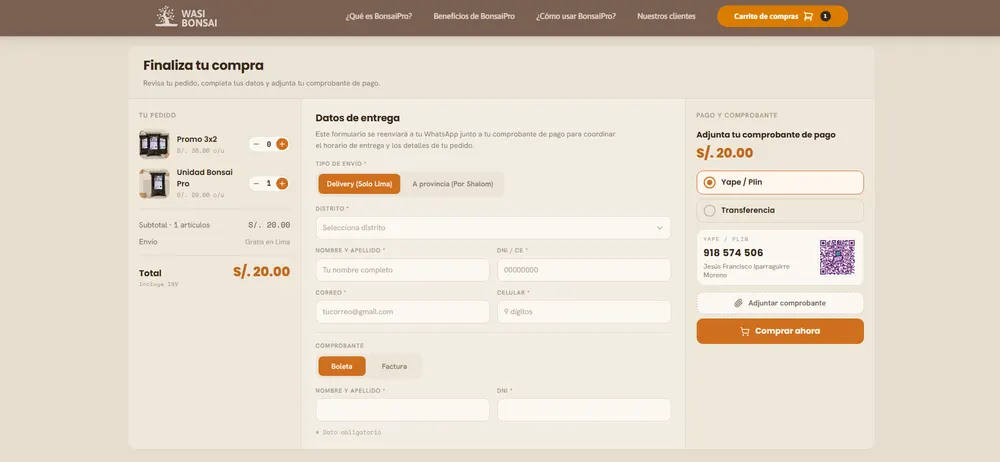Open Beneficios de BonsaiPro link
Screen dimensions: 1000x462
tap(474, 17)
